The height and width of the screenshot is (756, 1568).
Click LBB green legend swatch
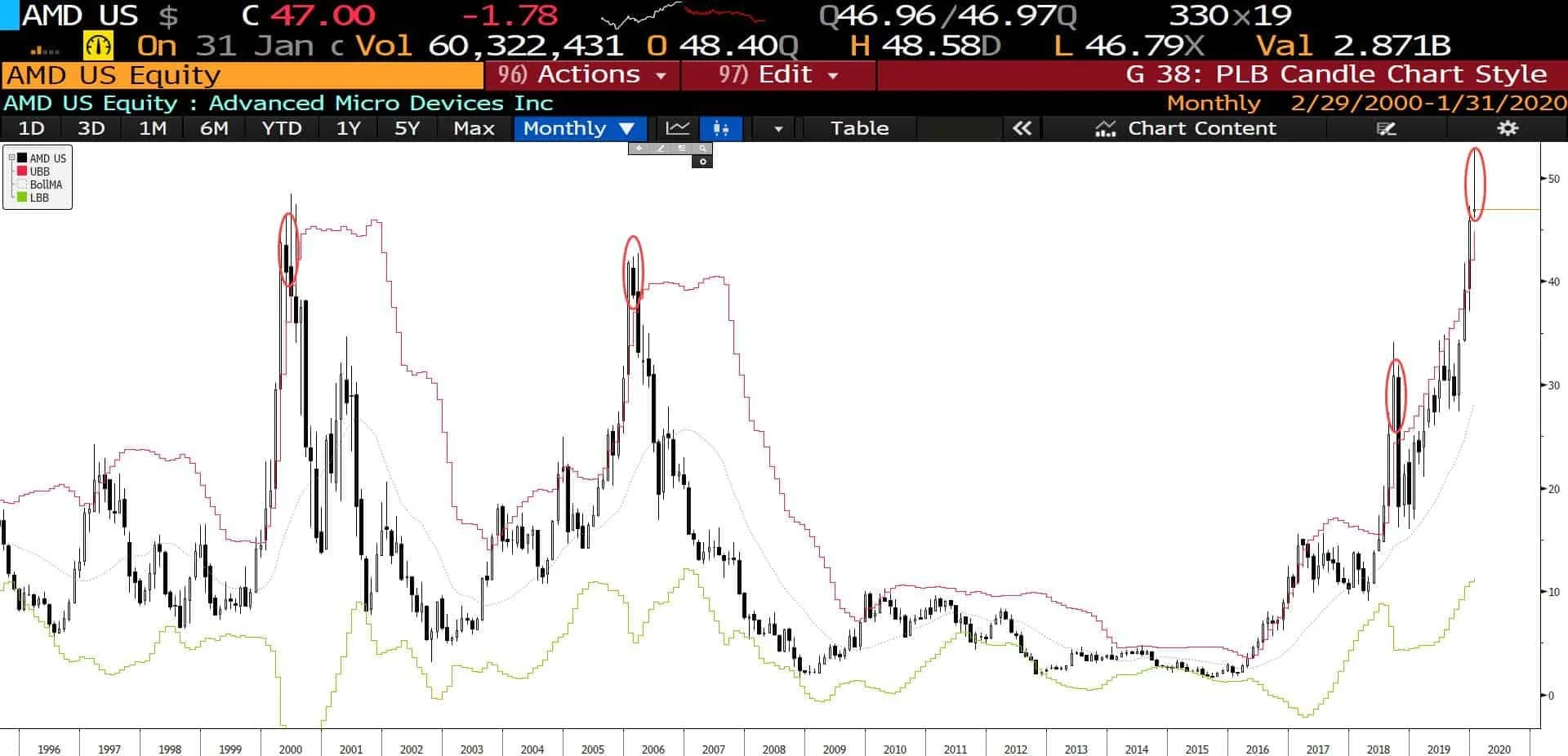point(22,198)
